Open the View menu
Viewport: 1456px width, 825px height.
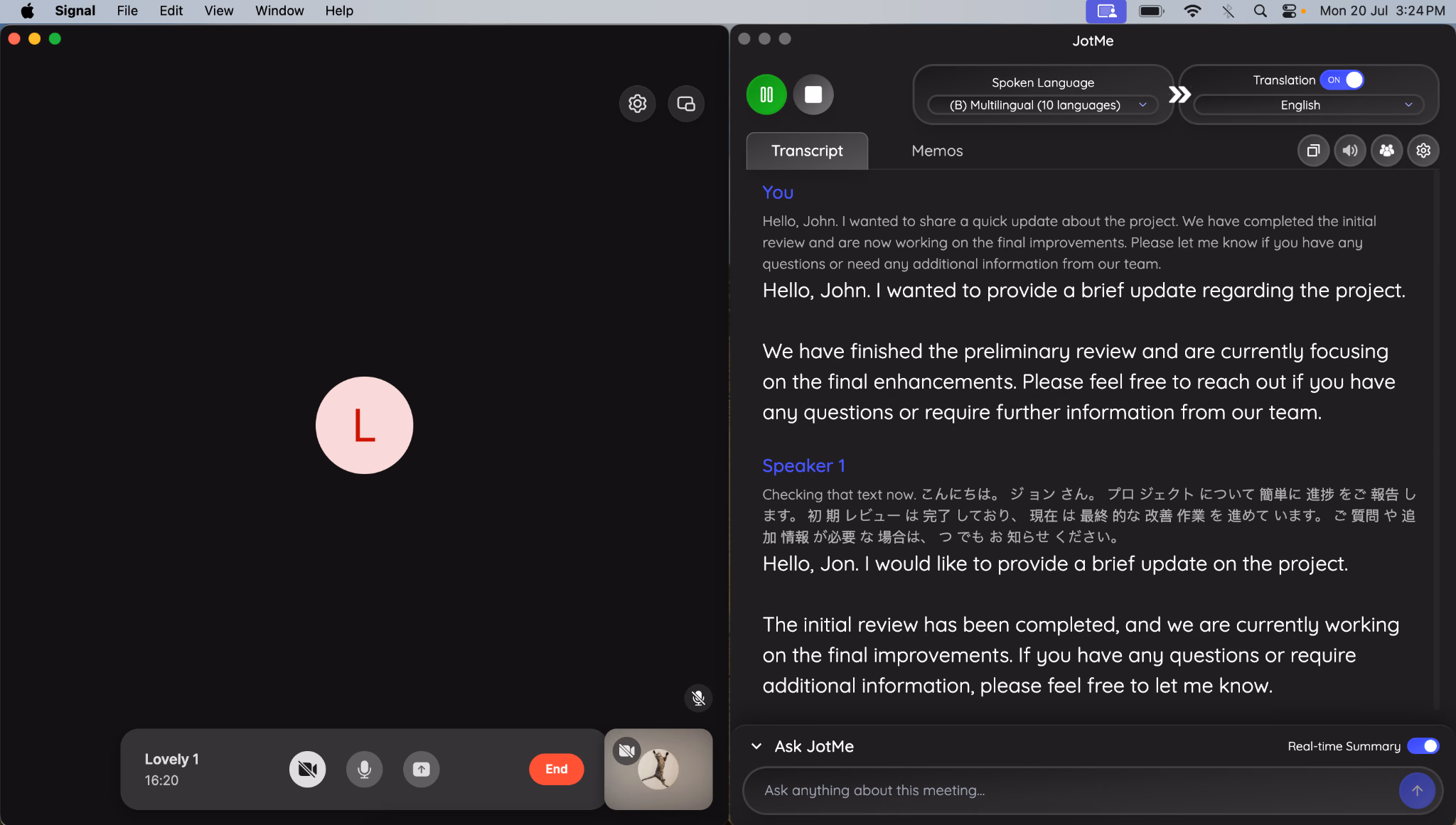(219, 11)
